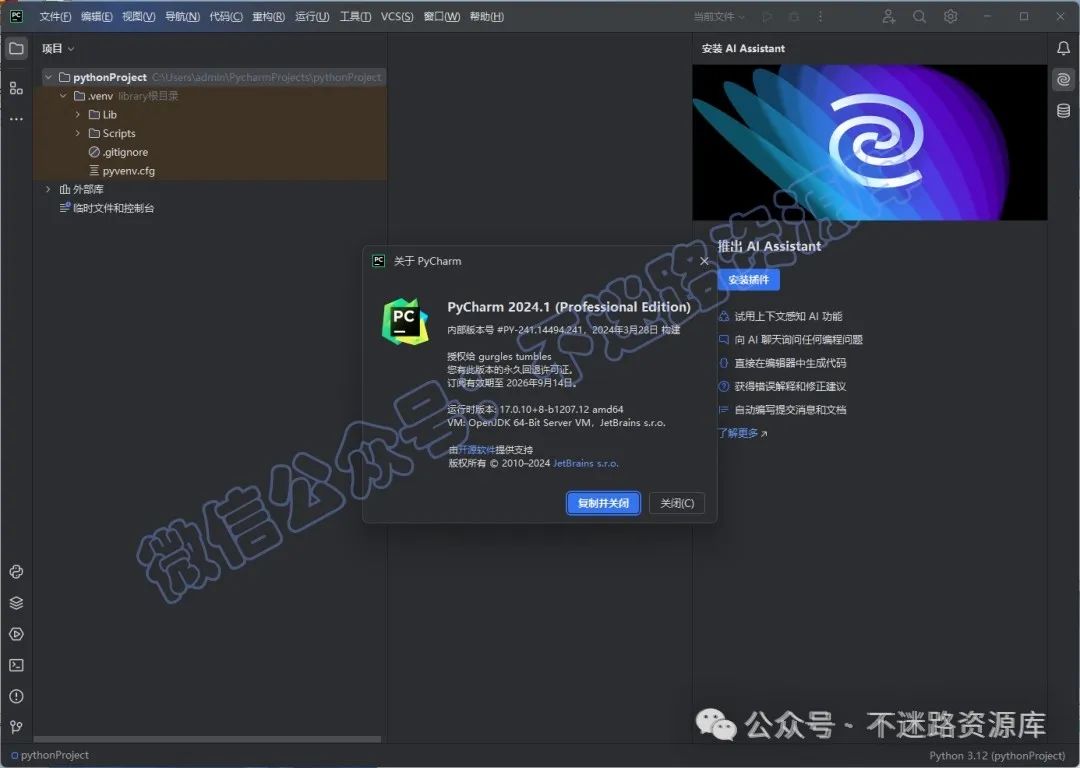Image resolution: width=1080 pixels, height=768 pixels.
Task: Close the About PyCharm dialog with X
Action: point(704,261)
